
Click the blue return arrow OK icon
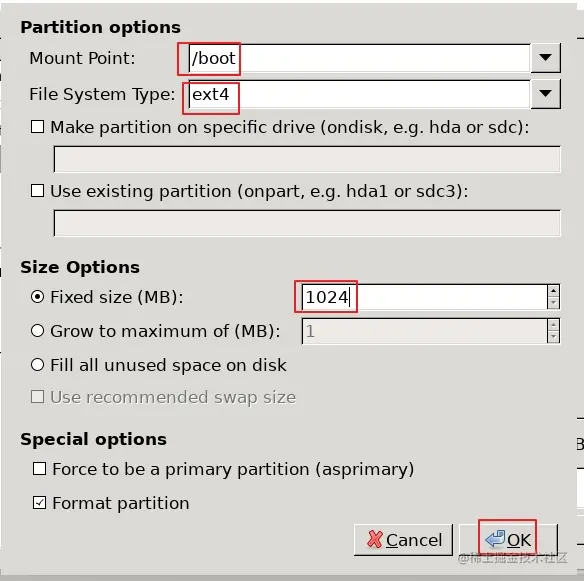click(x=495, y=539)
